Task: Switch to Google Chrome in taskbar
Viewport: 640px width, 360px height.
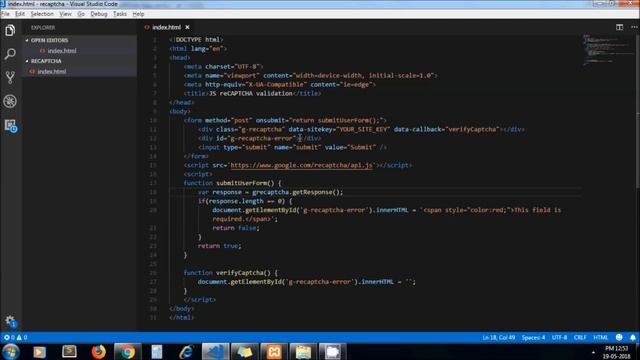Action: 127,351
